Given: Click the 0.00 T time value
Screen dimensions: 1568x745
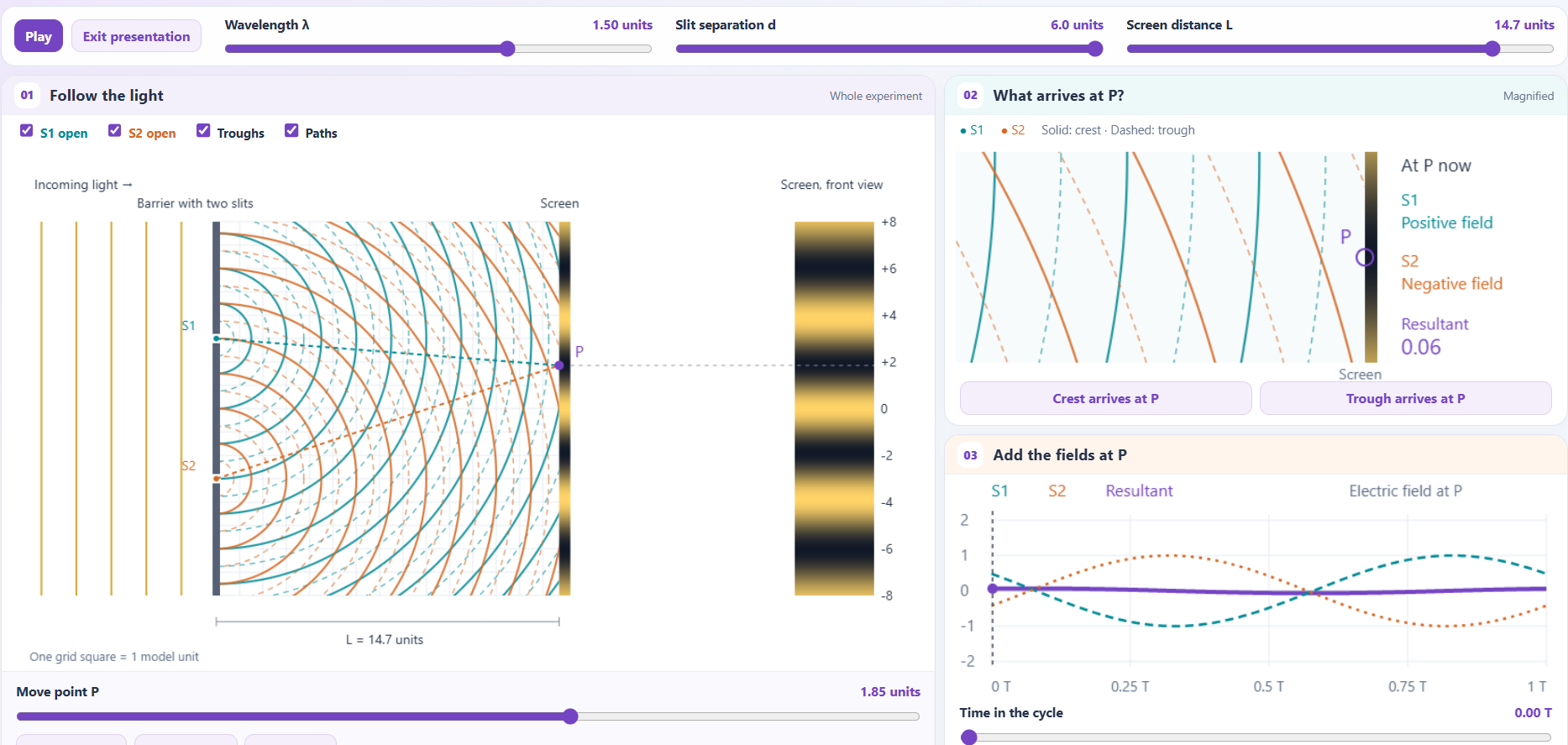Looking at the screenshot, I should click(1533, 713).
